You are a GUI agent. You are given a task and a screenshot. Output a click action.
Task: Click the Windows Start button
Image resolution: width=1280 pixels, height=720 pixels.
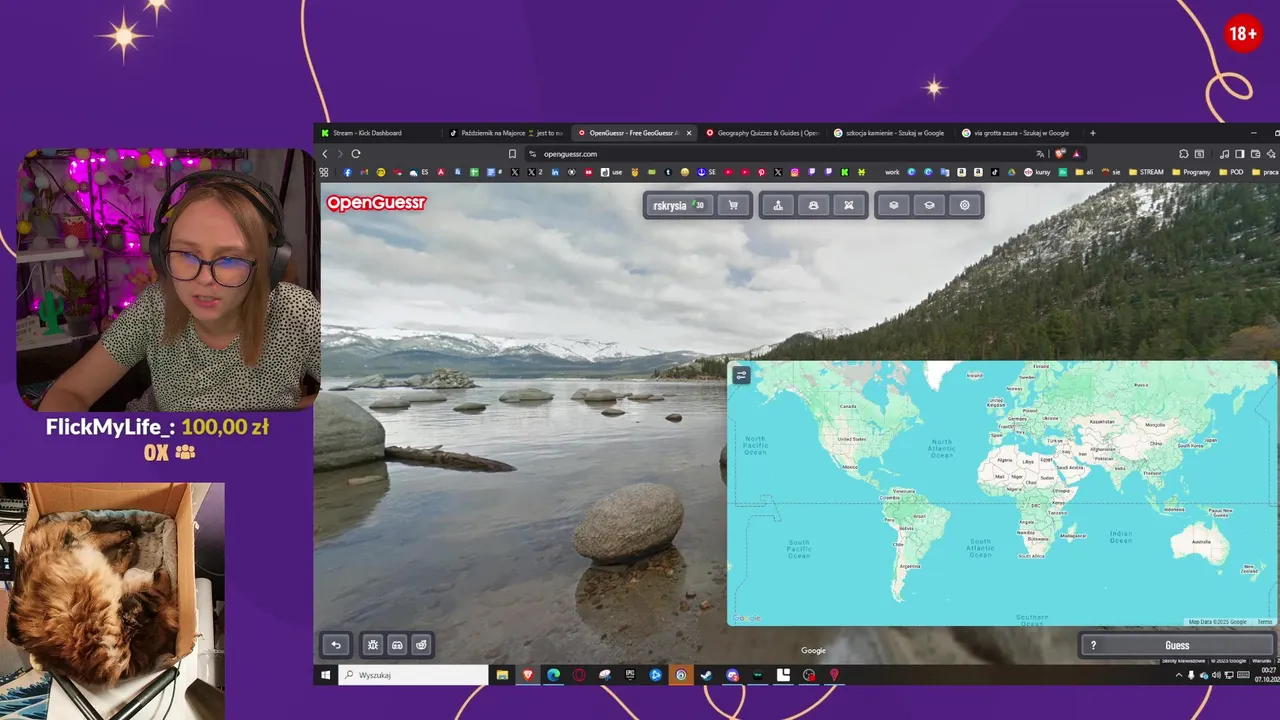325,675
